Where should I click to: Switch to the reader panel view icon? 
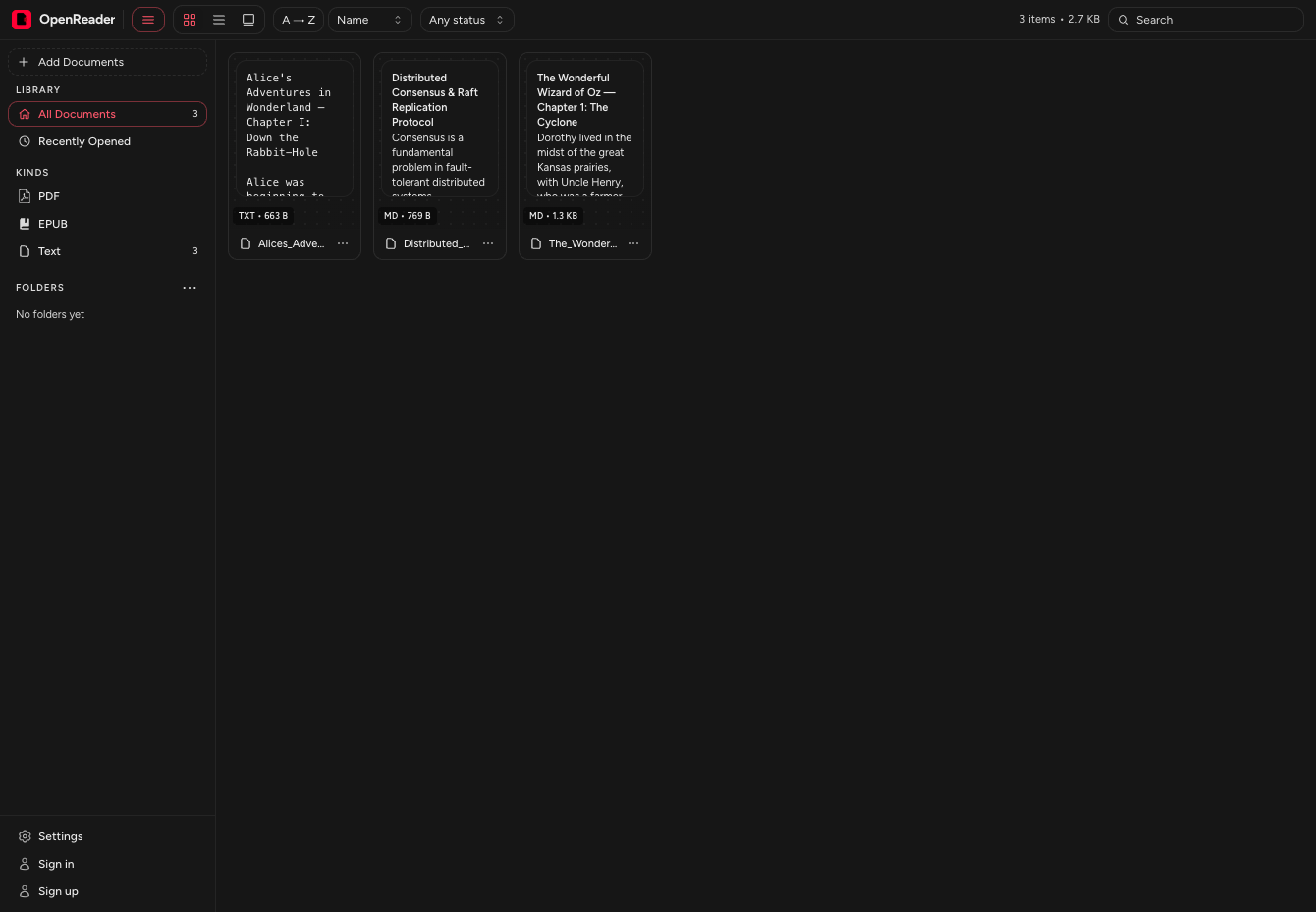[x=248, y=20]
